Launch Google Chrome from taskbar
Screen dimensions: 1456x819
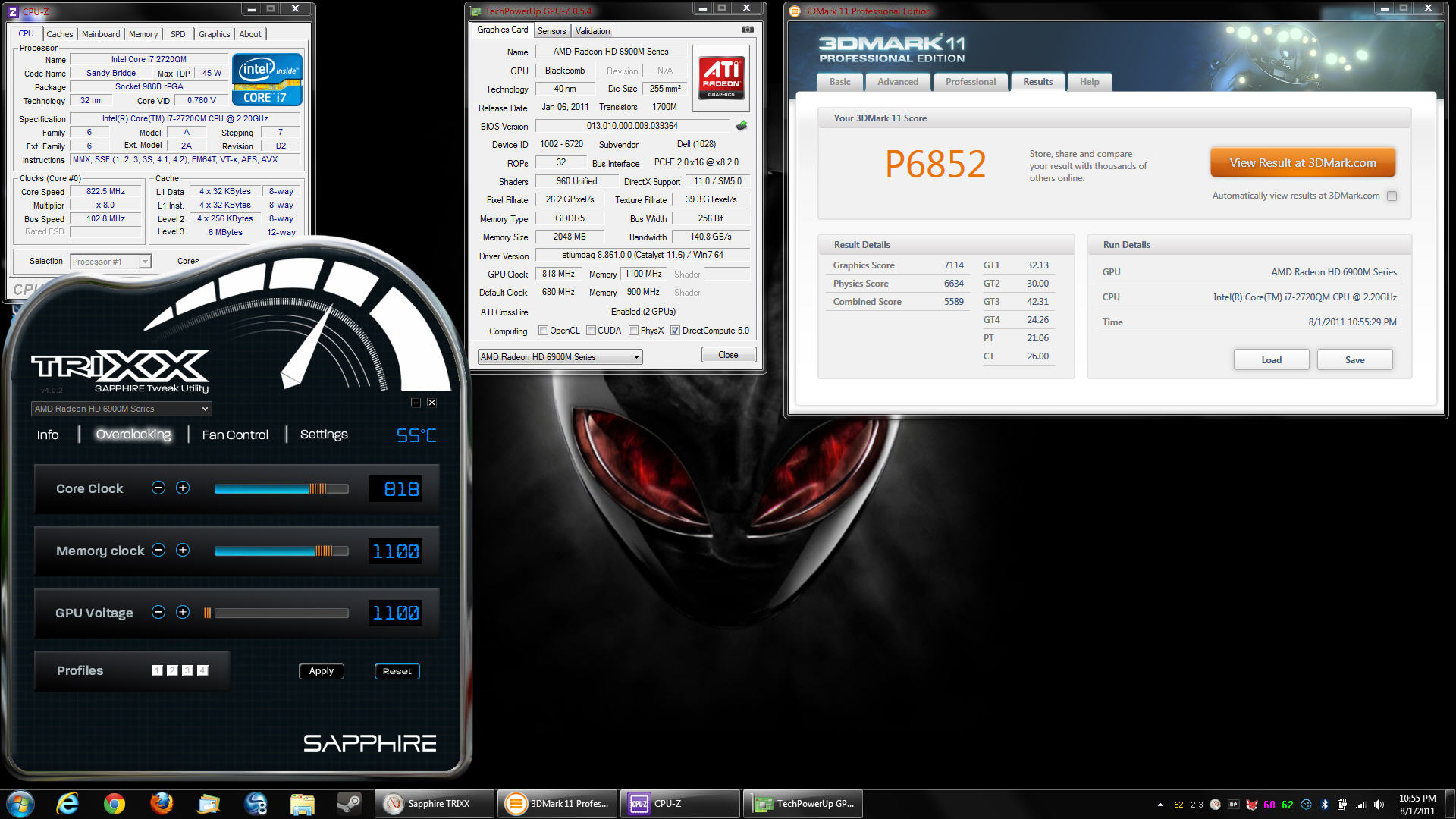tap(115, 804)
